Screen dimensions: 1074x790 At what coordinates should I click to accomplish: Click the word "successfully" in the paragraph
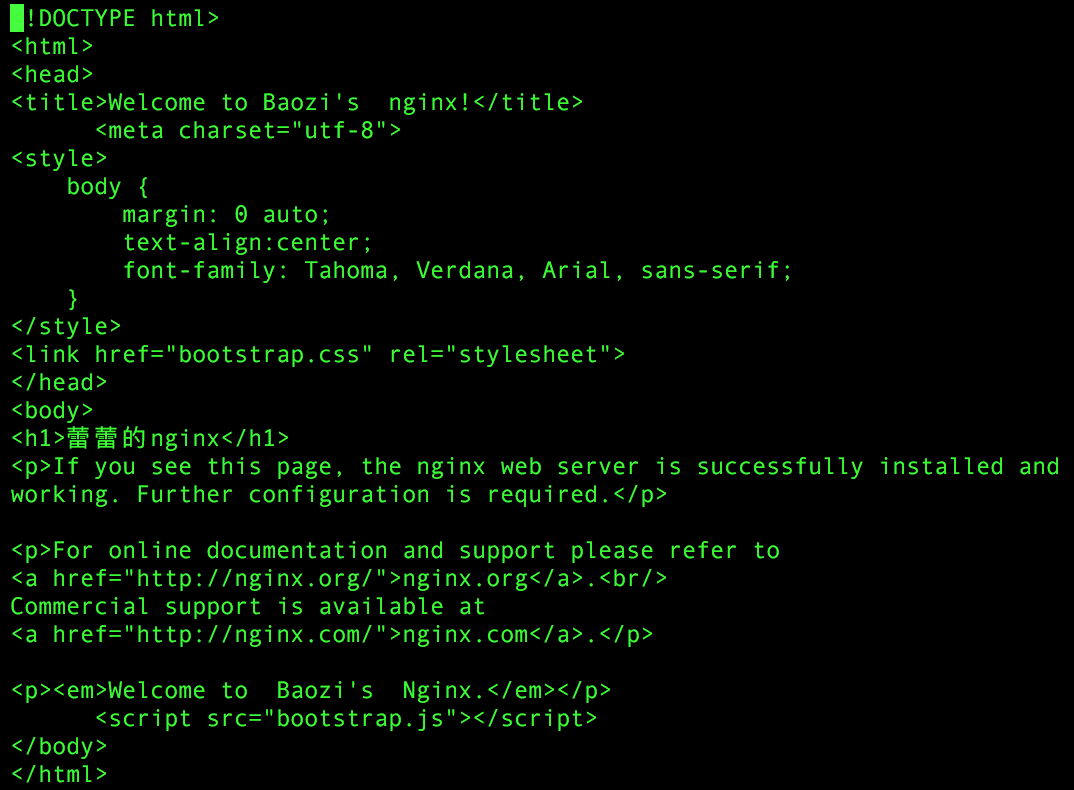pos(779,466)
